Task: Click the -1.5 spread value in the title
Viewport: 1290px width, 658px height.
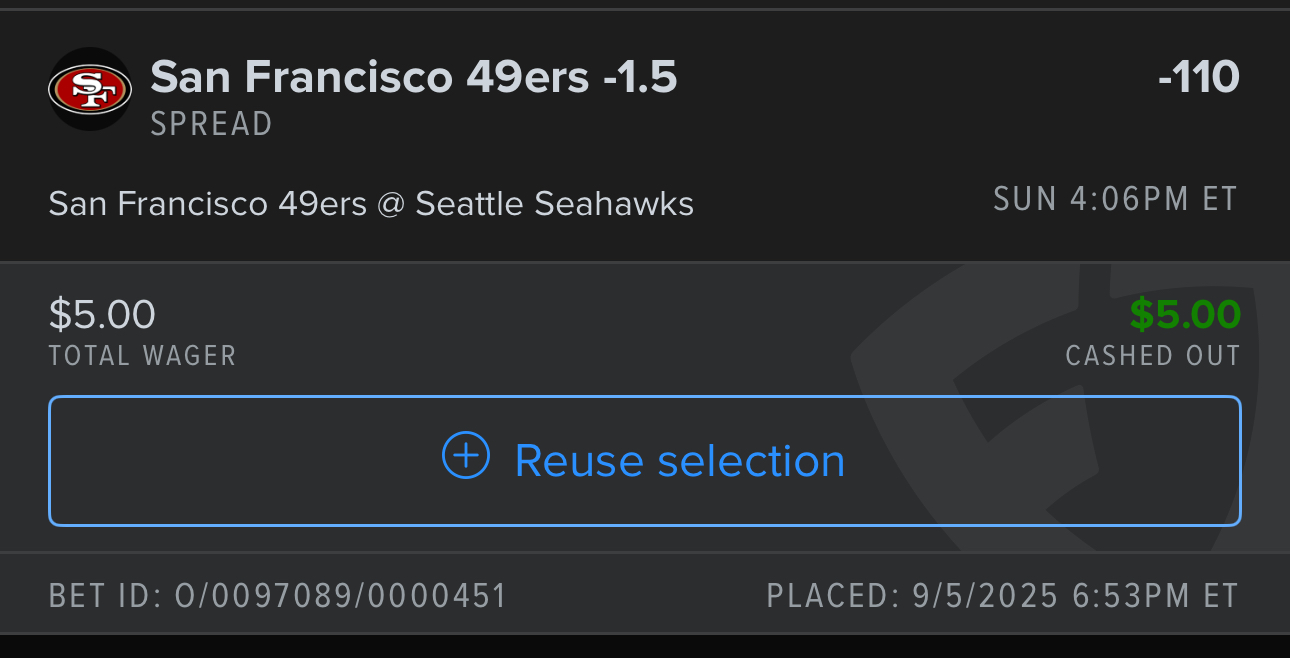Action: tap(640, 77)
